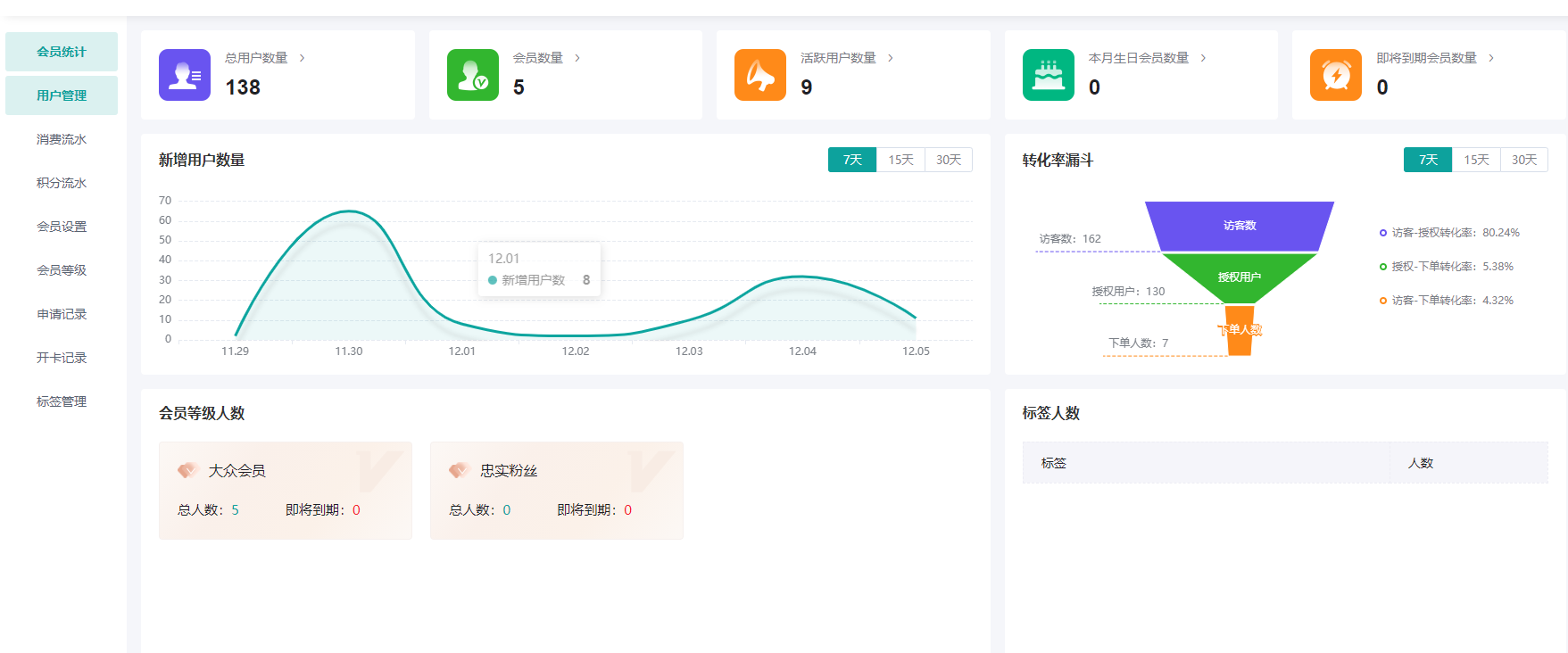Click 即将到期 value in 忠实粉丝 card
The height and width of the screenshot is (653, 1568).
[628, 510]
